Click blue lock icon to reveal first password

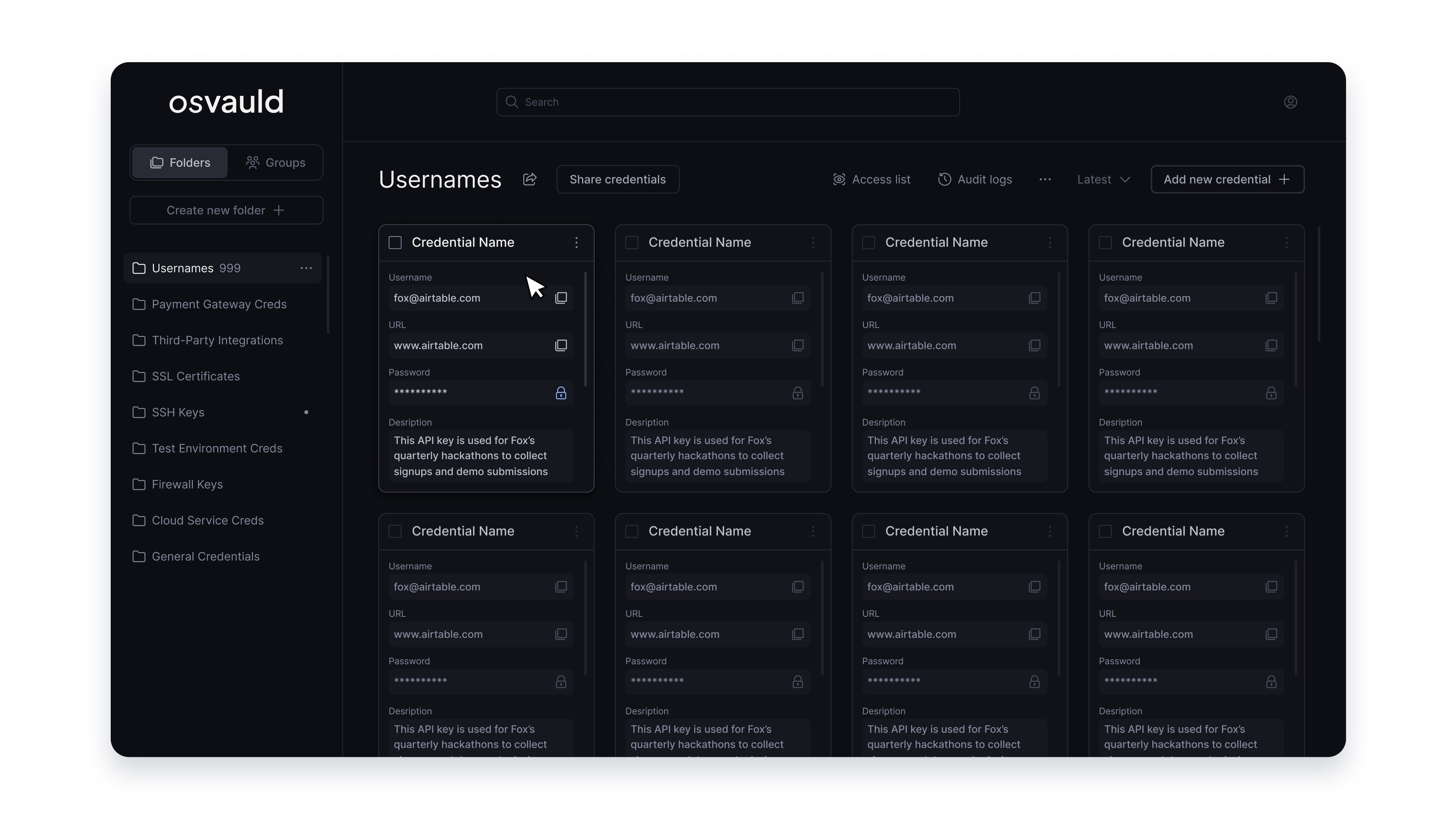point(561,393)
